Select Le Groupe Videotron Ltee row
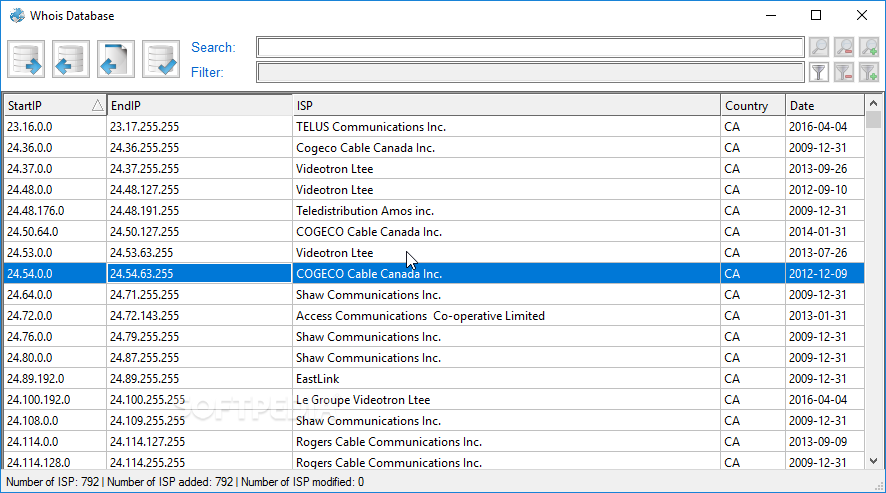This screenshot has width=886, height=493. coord(434,400)
